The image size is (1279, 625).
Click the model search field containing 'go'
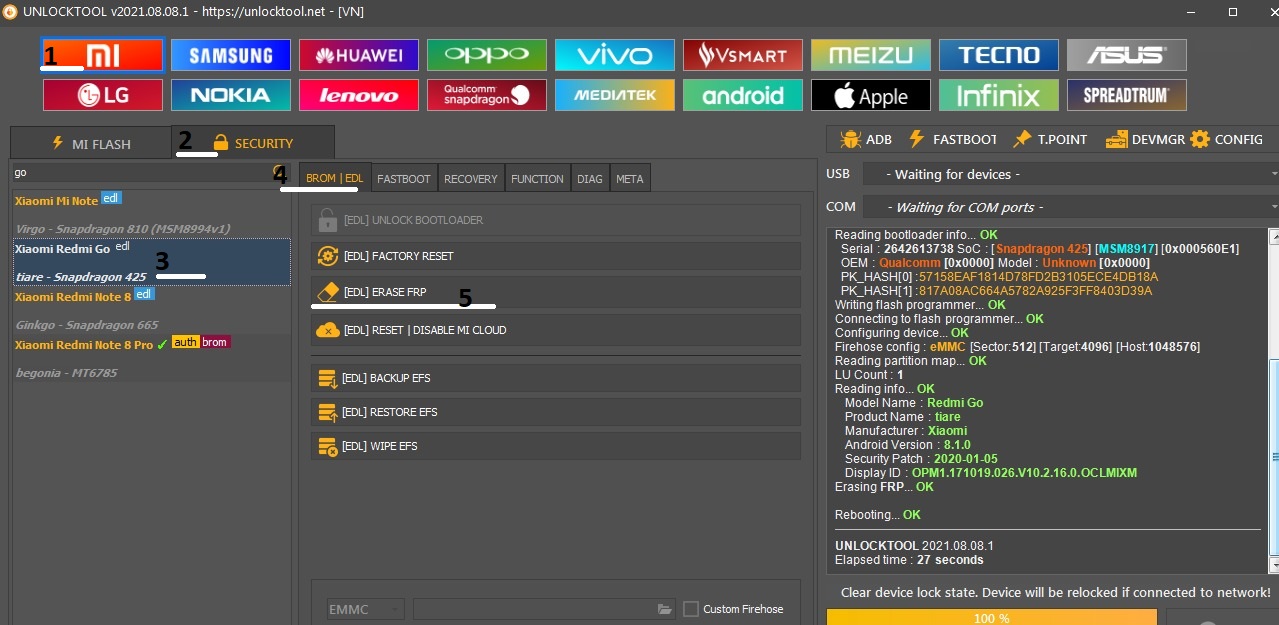pos(141,172)
